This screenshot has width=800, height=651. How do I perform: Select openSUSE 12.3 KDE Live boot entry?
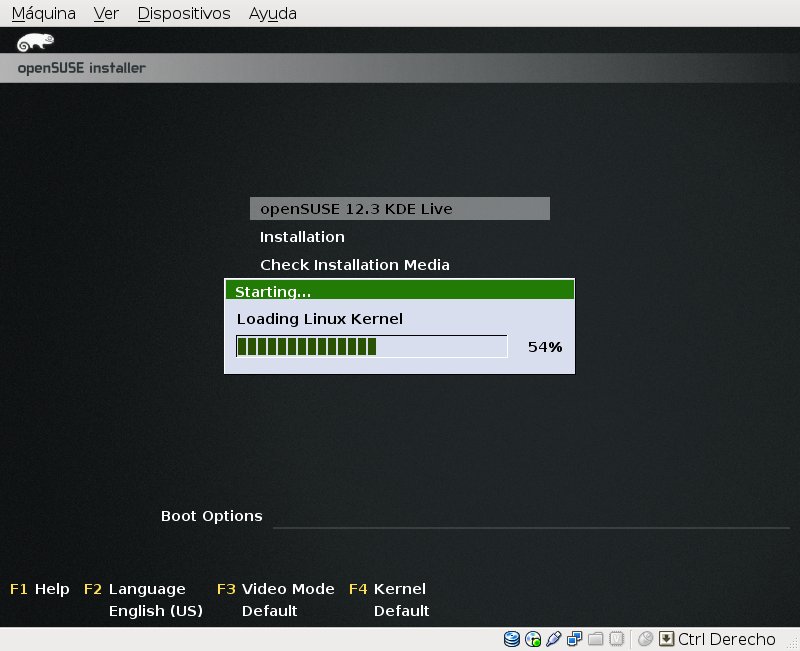click(x=400, y=209)
